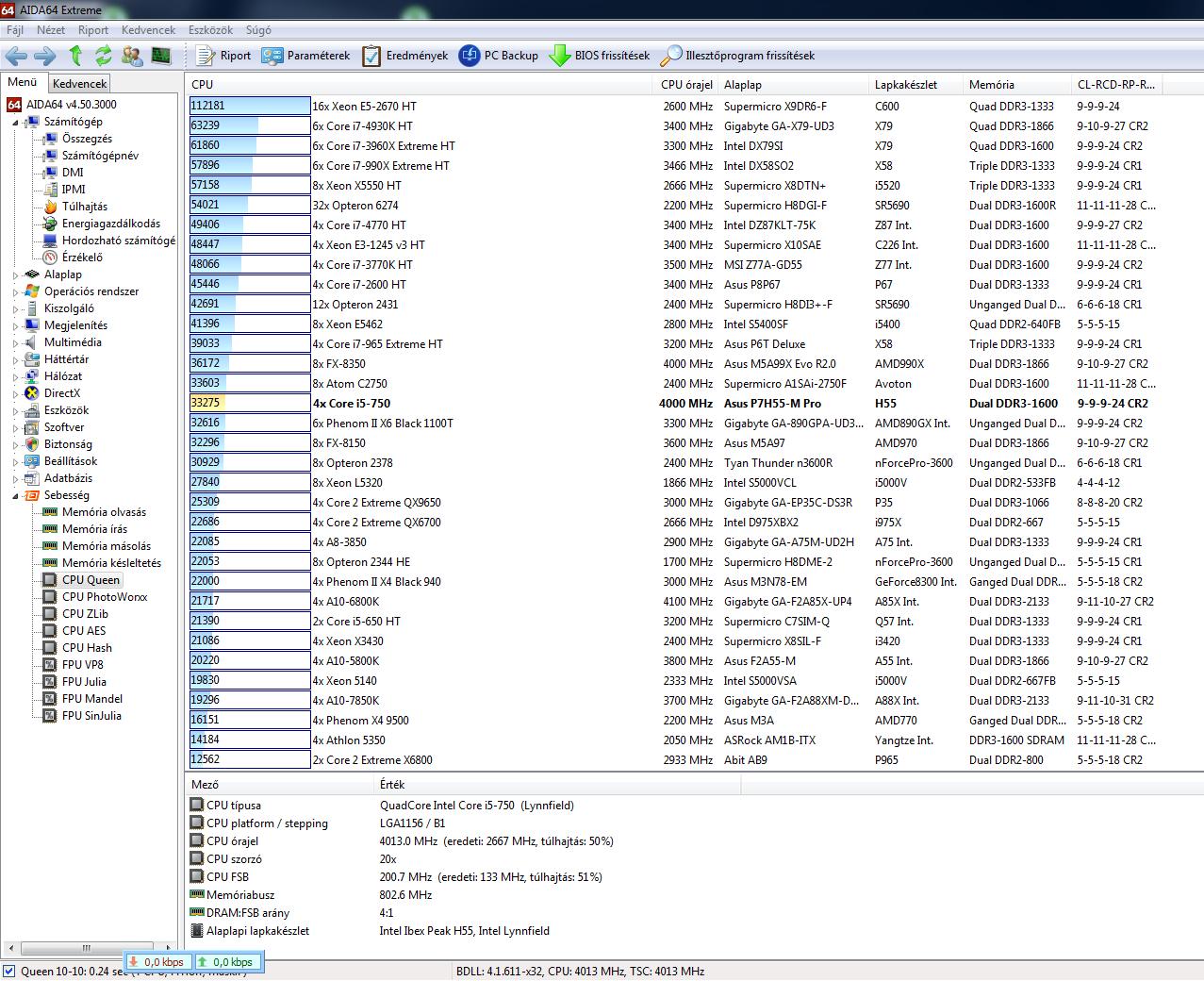
Task: Expand the Megjelenítés tree node
Action: click(x=15, y=326)
